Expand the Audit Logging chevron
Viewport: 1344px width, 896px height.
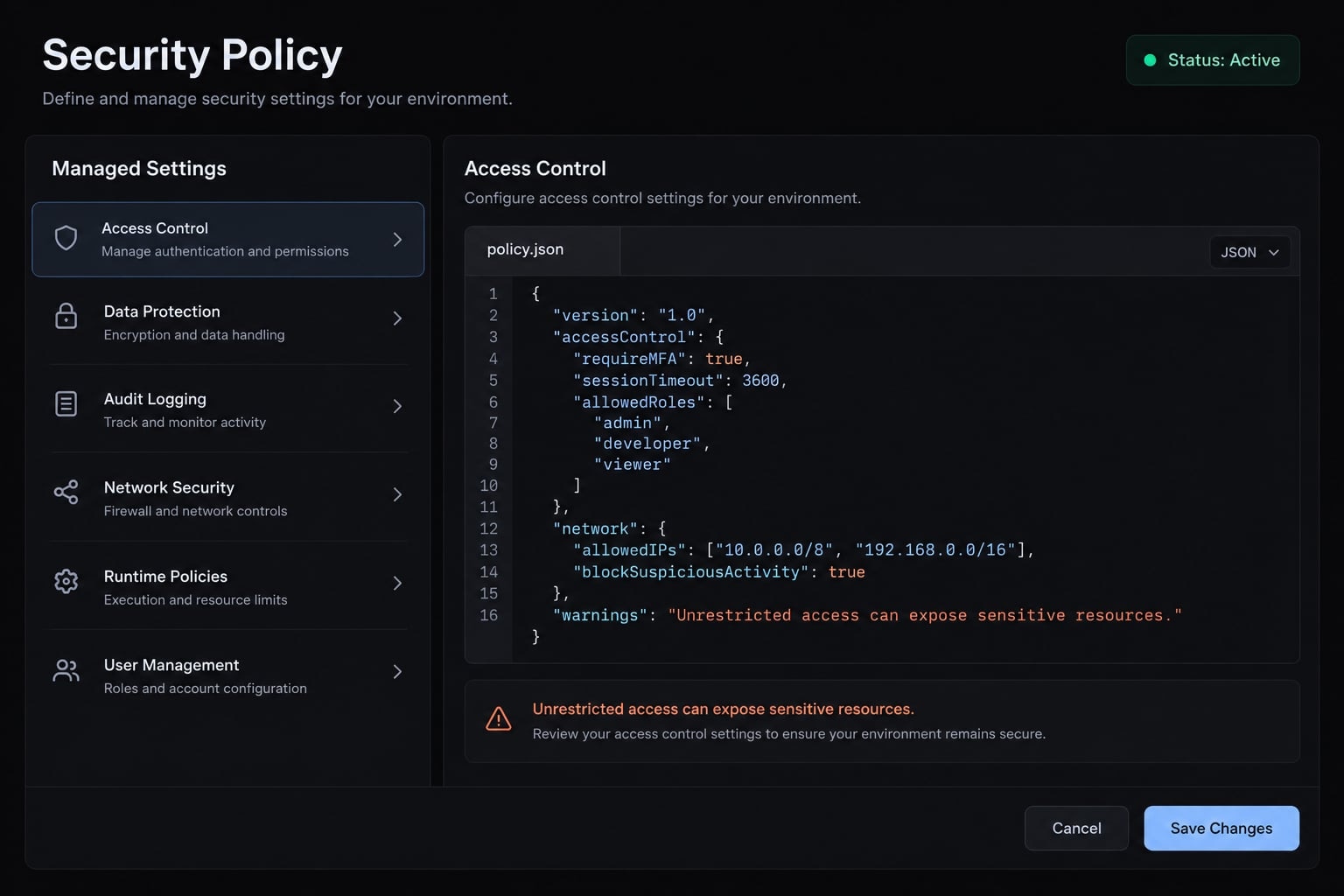tap(397, 406)
